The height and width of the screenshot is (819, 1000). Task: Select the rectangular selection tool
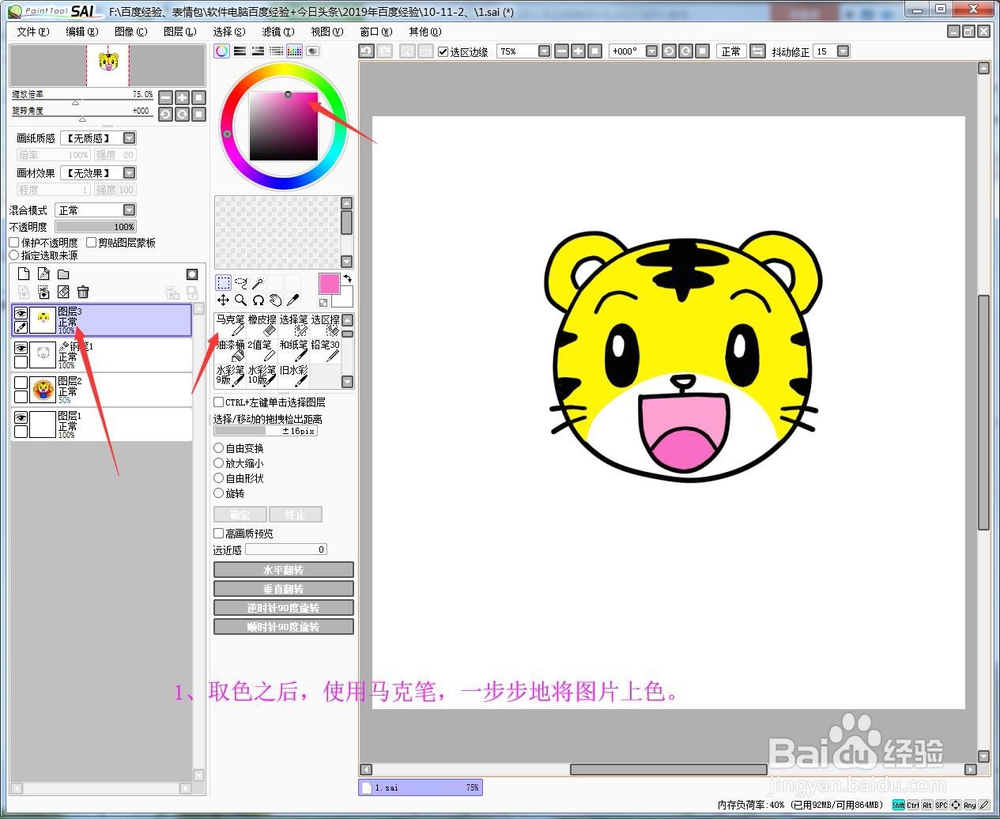tap(223, 283)
